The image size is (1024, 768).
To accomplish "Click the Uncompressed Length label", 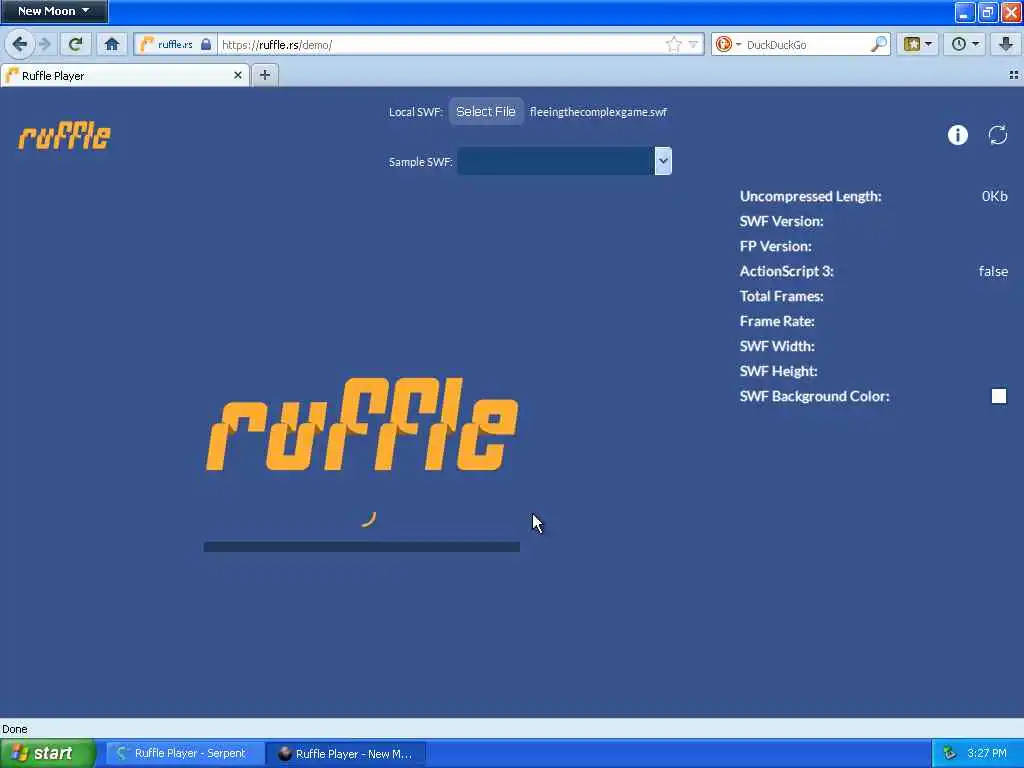I will [810, 196].
